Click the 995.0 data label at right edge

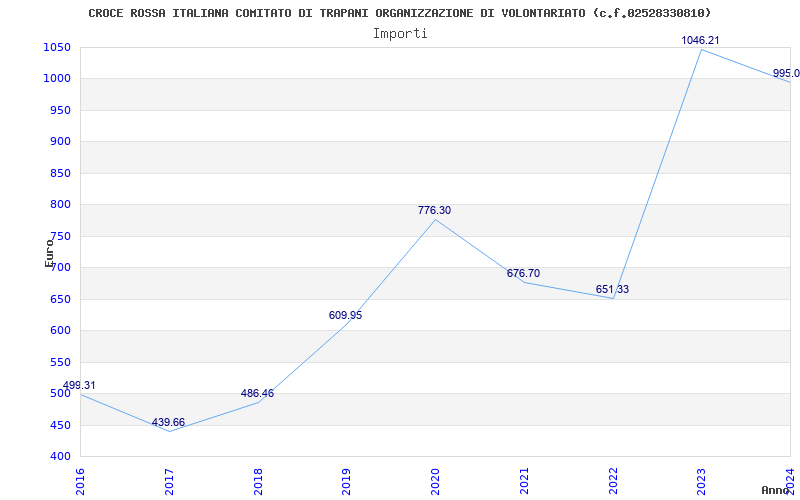785,73
